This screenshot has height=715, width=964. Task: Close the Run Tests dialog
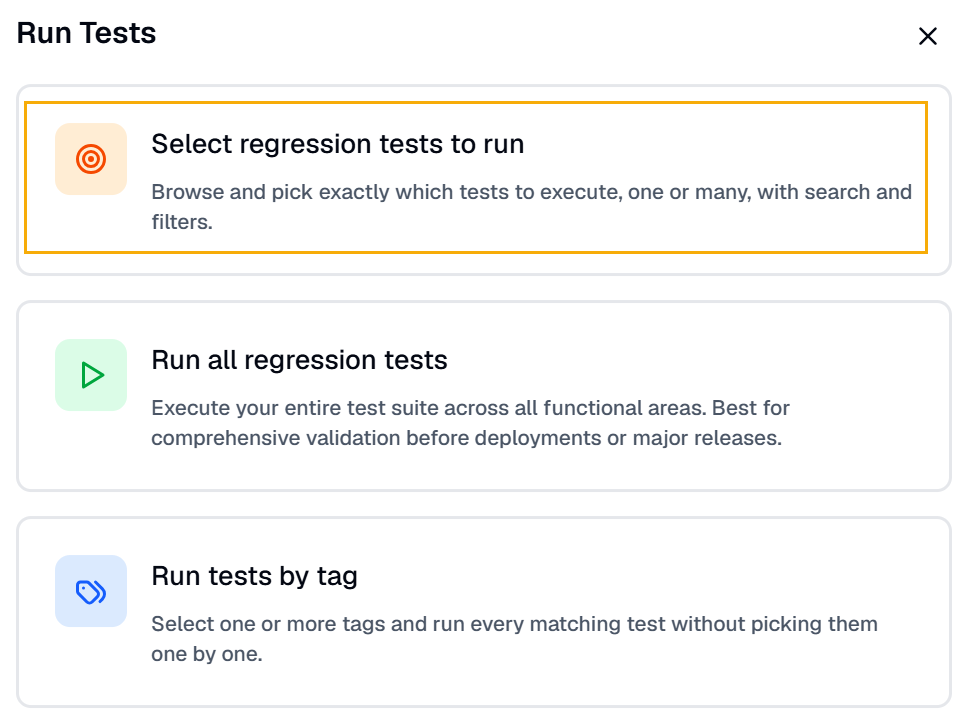927,36
